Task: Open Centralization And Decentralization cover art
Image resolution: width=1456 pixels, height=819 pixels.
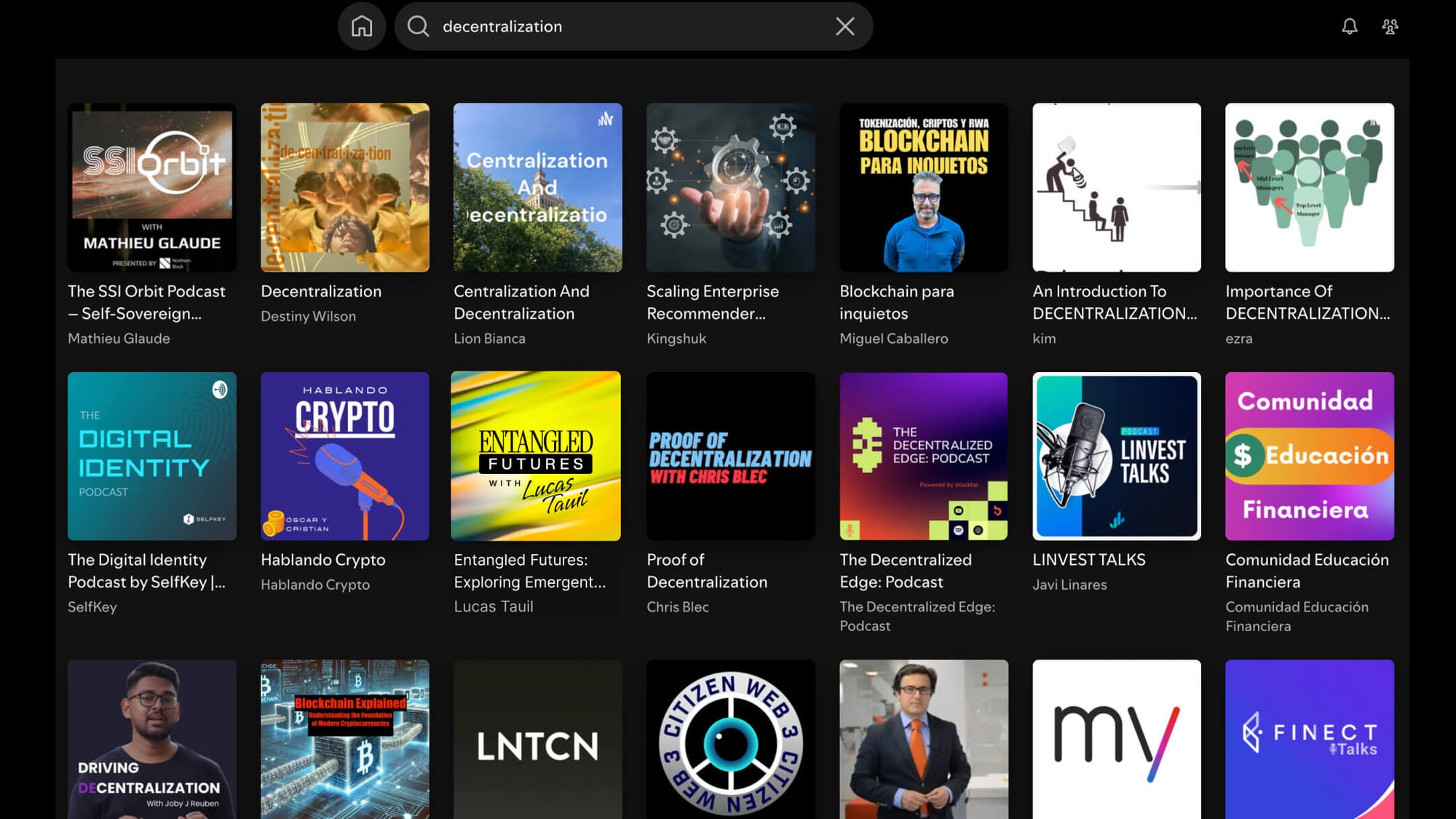Action: coord(538,187)
